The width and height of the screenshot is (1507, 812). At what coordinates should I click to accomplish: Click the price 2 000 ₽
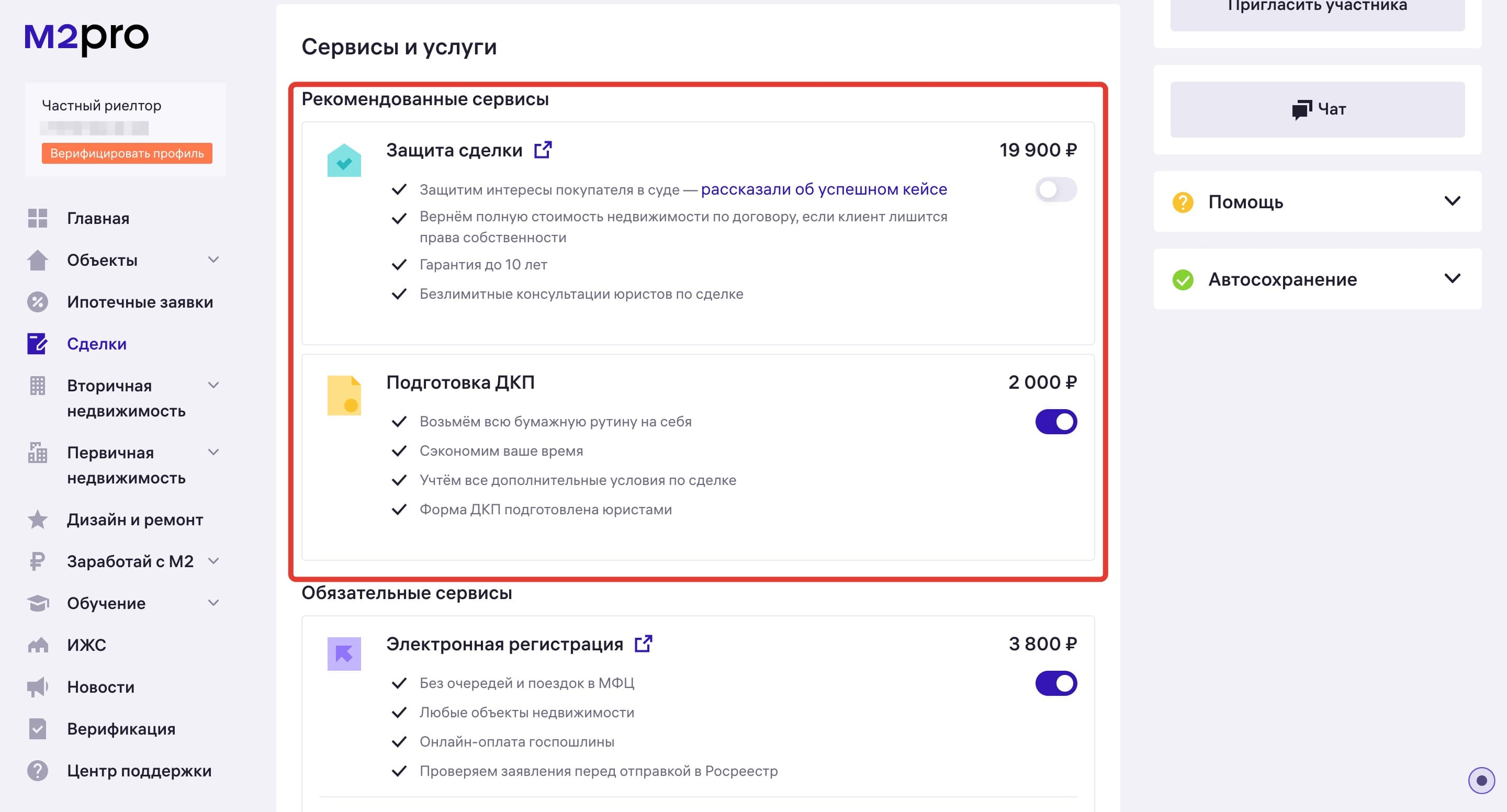[1042, 382]
